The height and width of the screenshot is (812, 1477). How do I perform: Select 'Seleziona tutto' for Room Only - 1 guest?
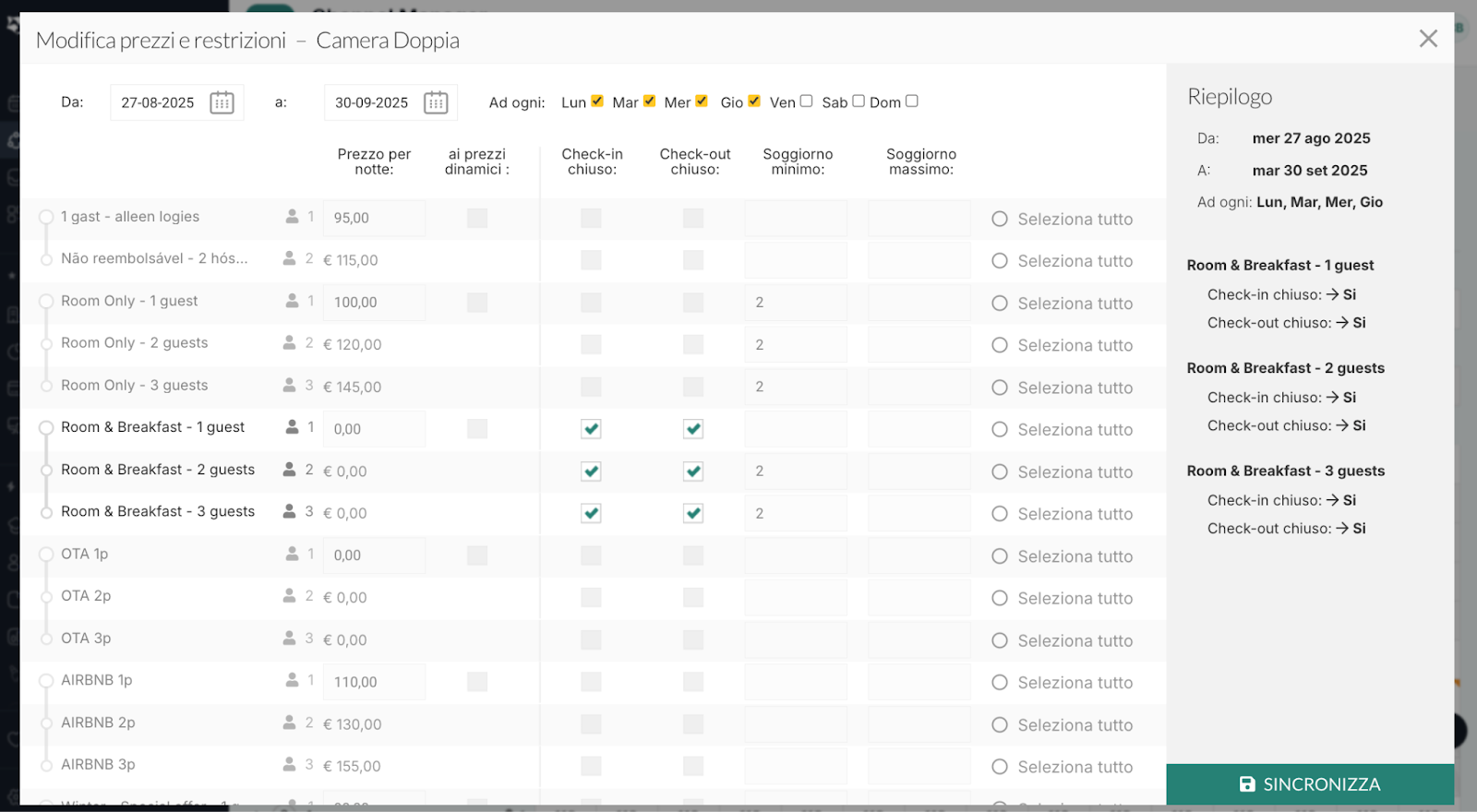(1000, 303)
